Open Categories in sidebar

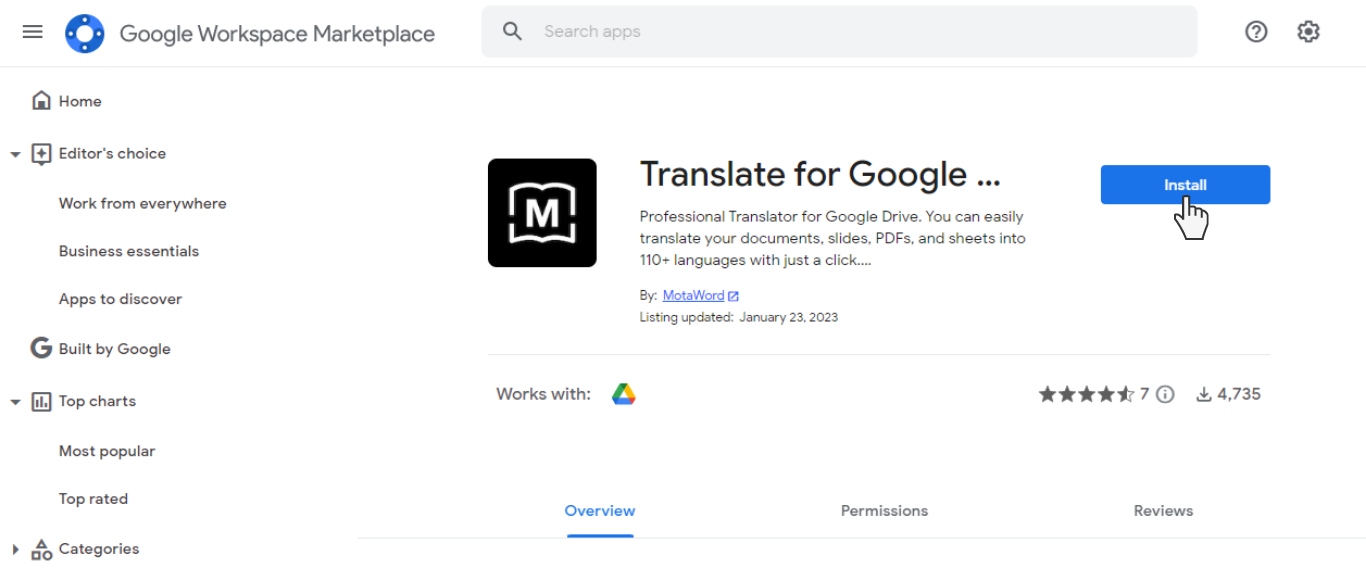point(99,548)
